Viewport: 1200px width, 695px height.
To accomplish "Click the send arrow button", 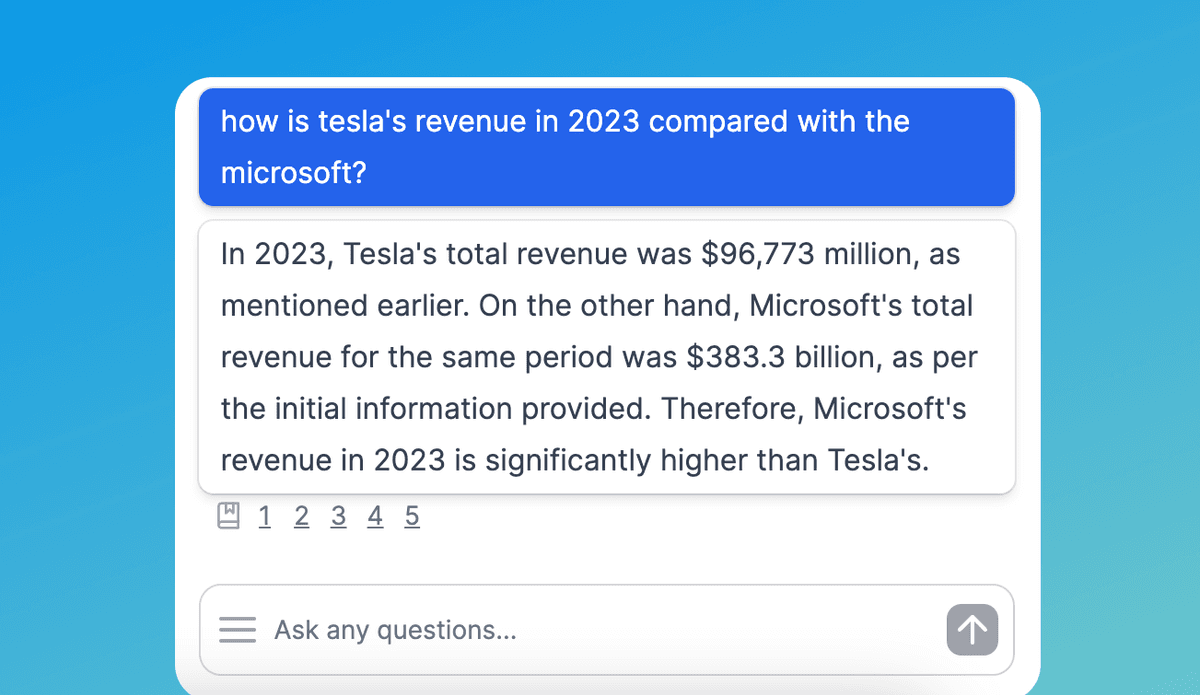I will pyautogui.click(x=972, y=630).
